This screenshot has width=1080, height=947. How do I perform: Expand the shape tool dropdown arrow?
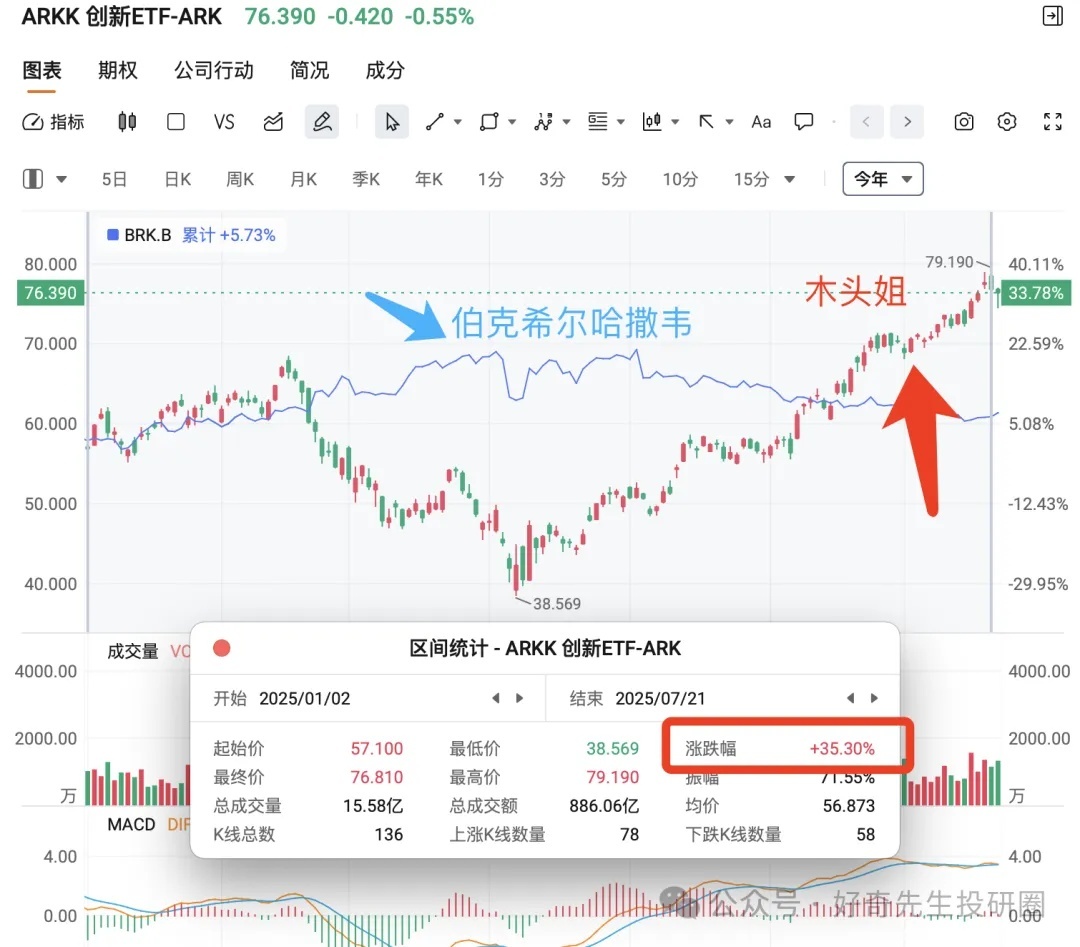pyautogui.click(x=512, y=122)
